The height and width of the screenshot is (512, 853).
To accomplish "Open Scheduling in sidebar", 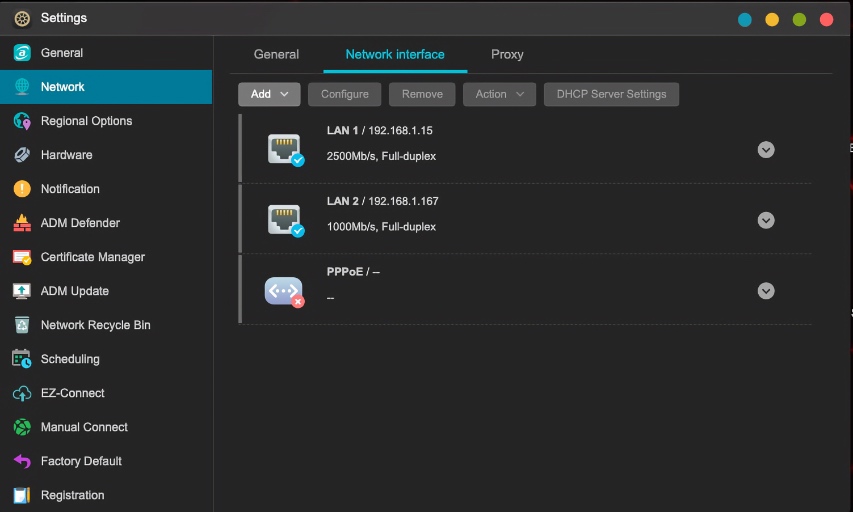I will pyautogui.click(x=106, y=359).
